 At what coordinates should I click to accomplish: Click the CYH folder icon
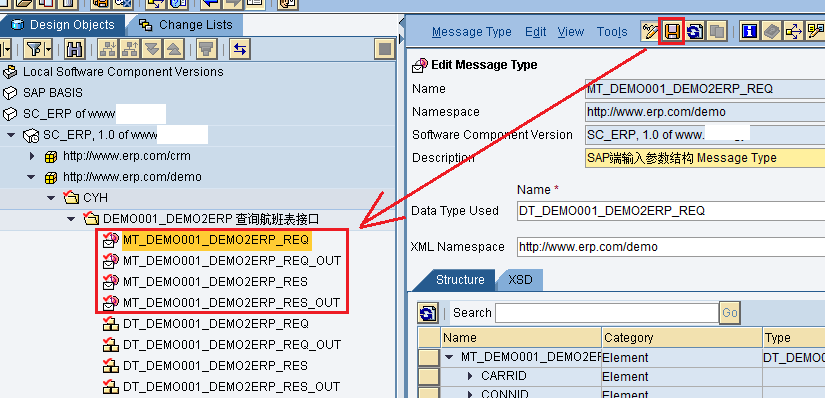coord(71,198)
